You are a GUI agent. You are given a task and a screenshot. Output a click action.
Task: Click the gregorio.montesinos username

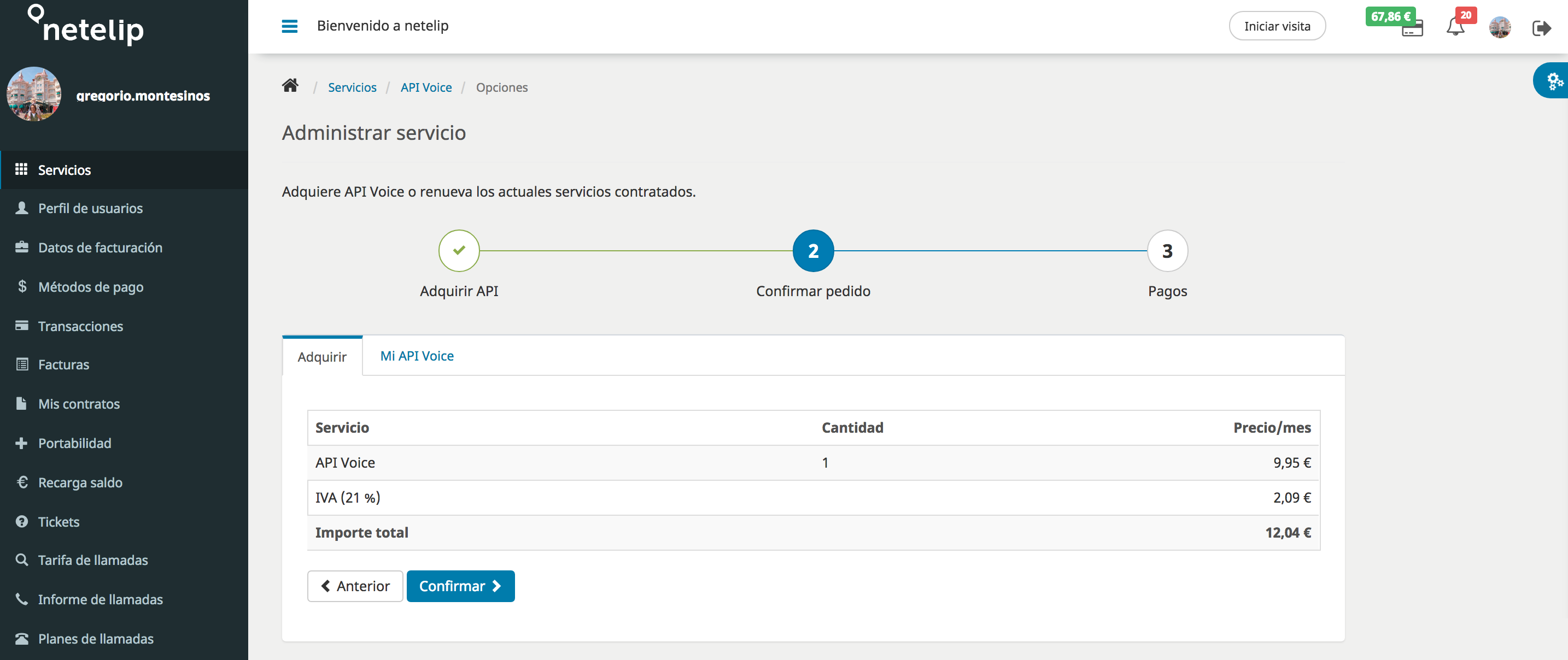(x=143, y=96)
